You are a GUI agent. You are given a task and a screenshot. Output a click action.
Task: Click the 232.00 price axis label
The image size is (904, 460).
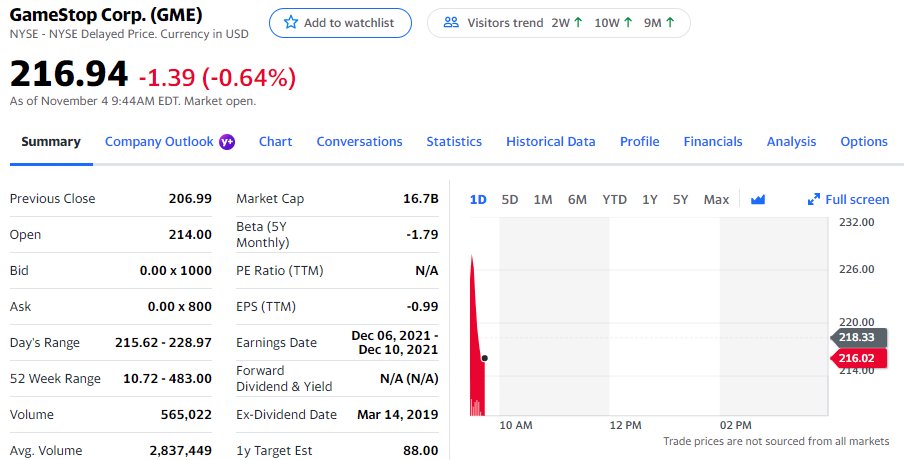point(857,223)
